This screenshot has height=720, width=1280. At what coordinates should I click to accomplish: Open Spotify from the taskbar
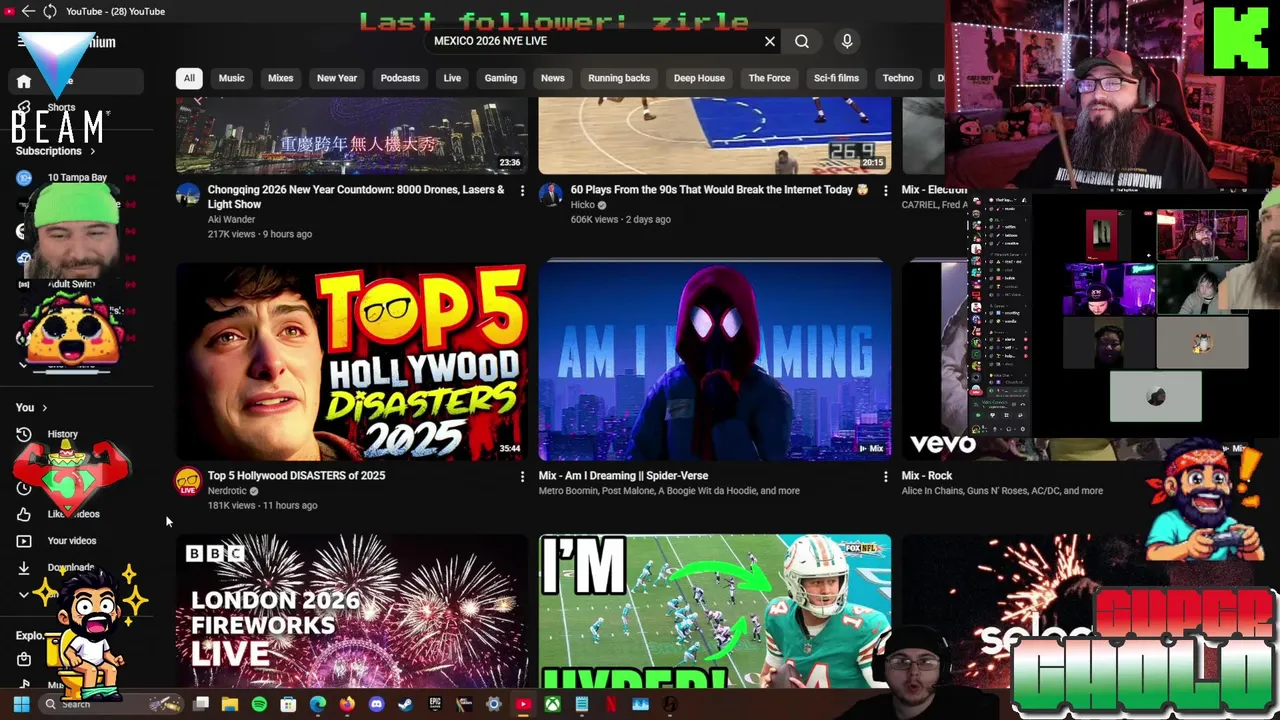[259, 704]
